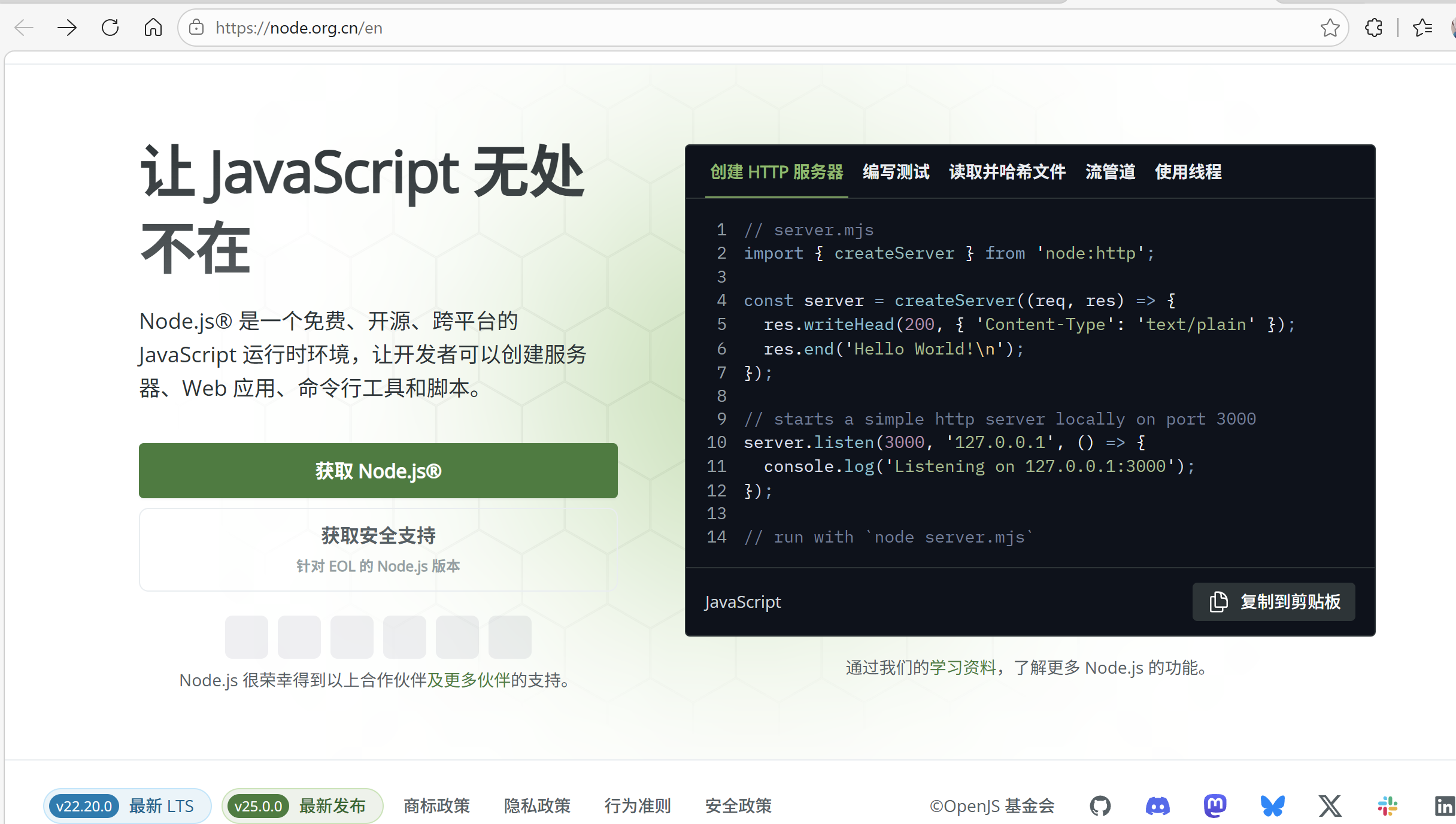
Task: Open the 商标政策 footer link
Action: pos(437,806)
